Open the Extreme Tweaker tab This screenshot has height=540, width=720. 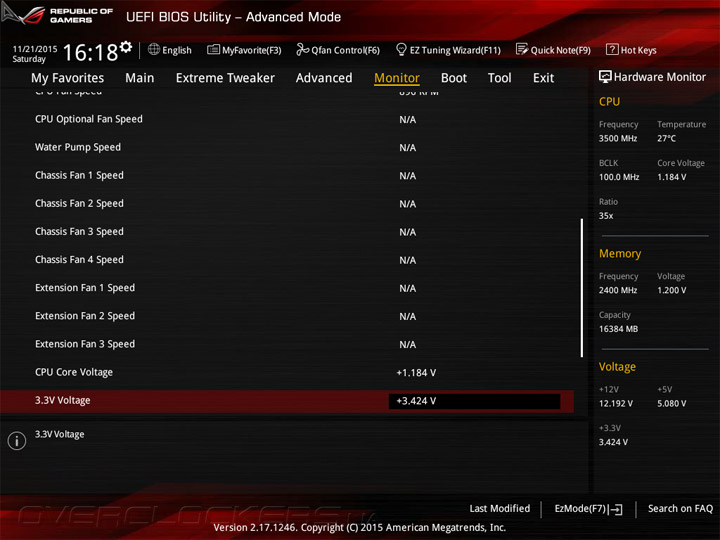[225, 78]
